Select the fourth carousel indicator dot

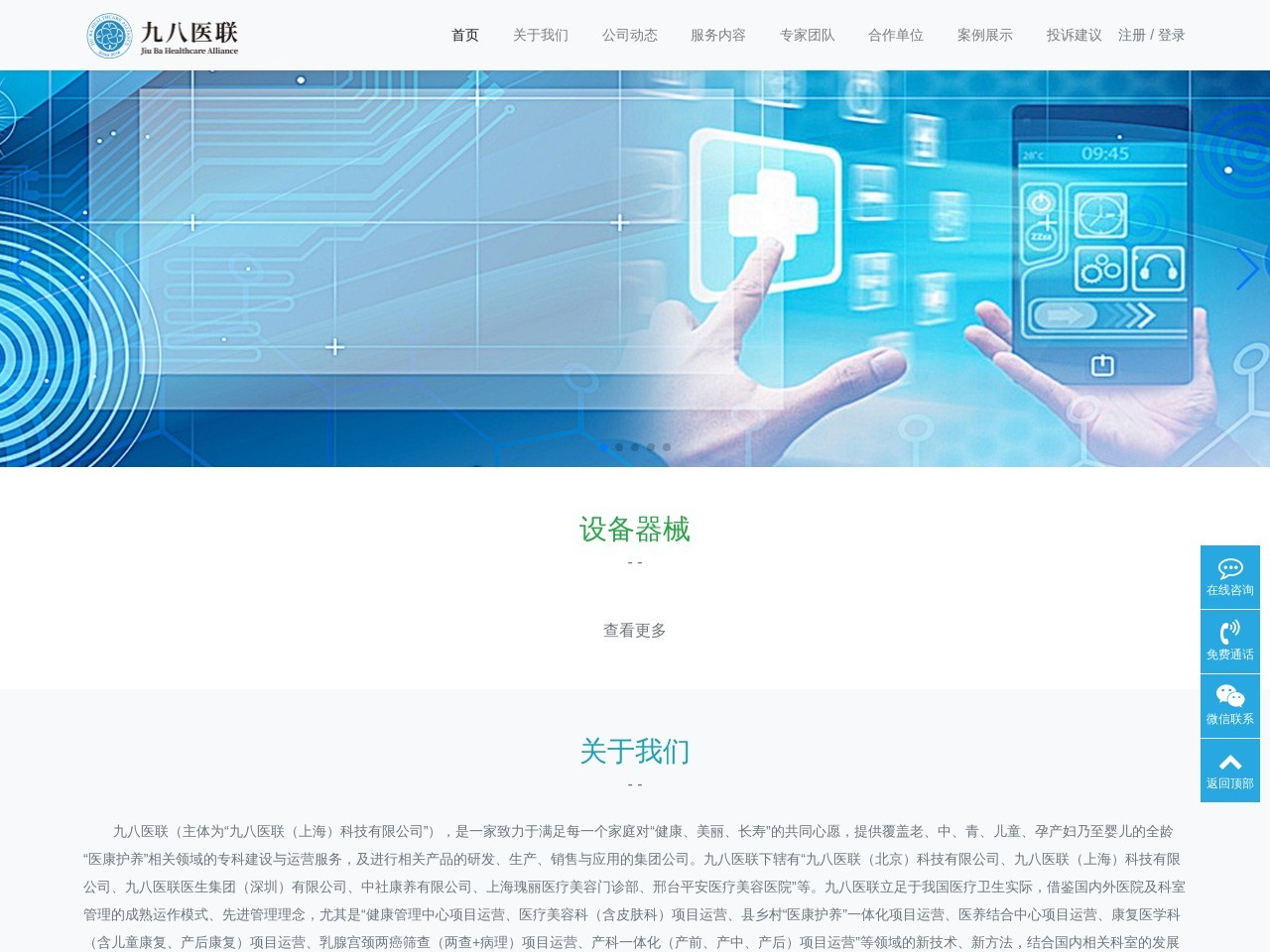651,447
